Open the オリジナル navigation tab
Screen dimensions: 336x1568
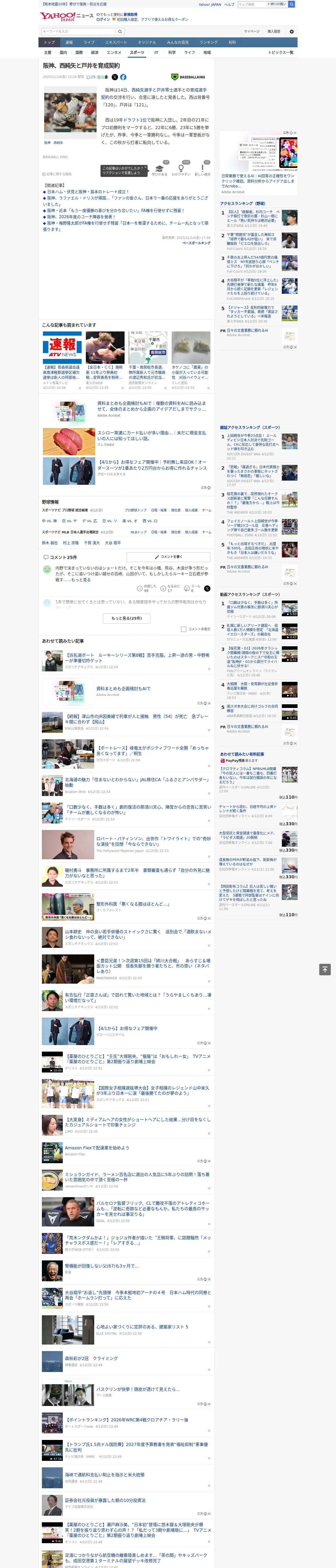(x=147, y=43)
